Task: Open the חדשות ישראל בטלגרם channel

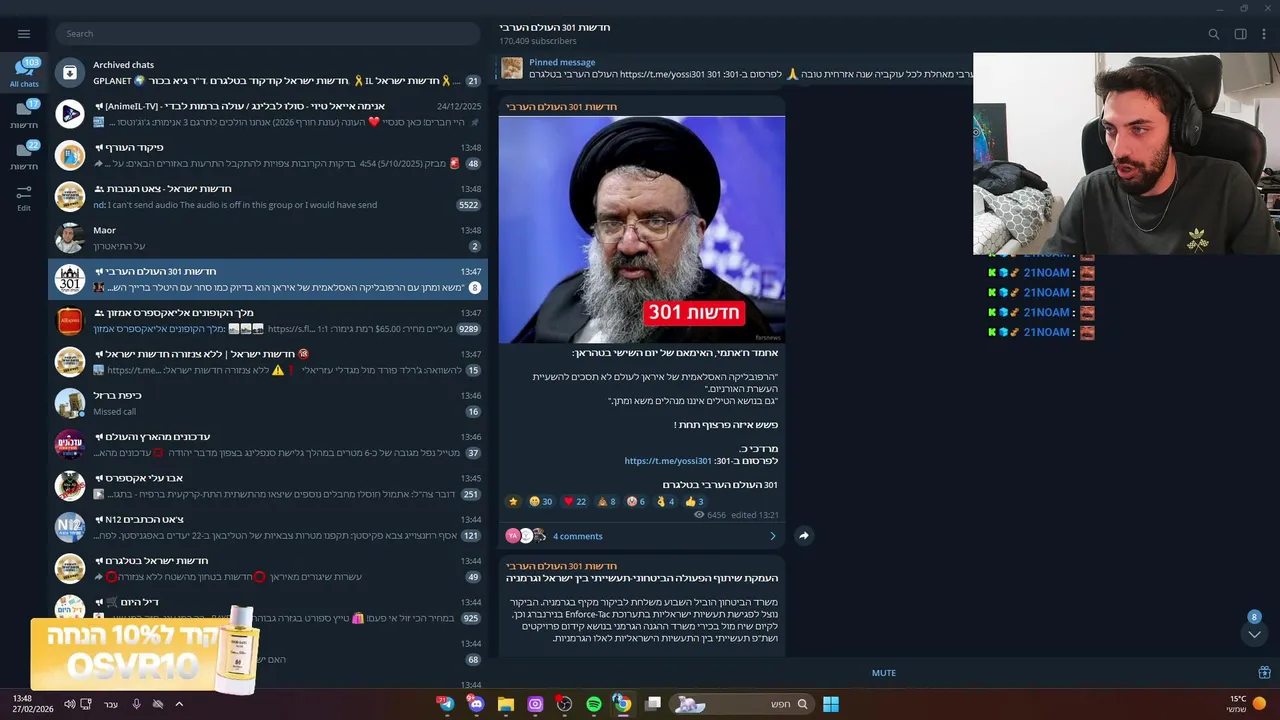Action: [268, 569]
